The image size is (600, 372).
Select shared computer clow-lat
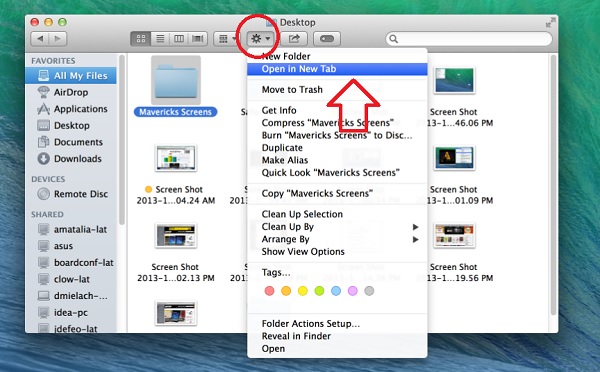point(71,279)
